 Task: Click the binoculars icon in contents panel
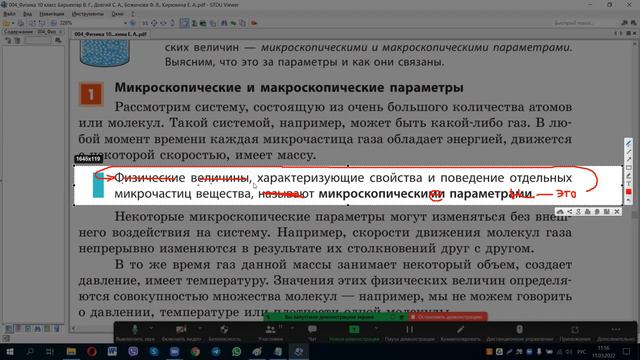coord(58,40)
